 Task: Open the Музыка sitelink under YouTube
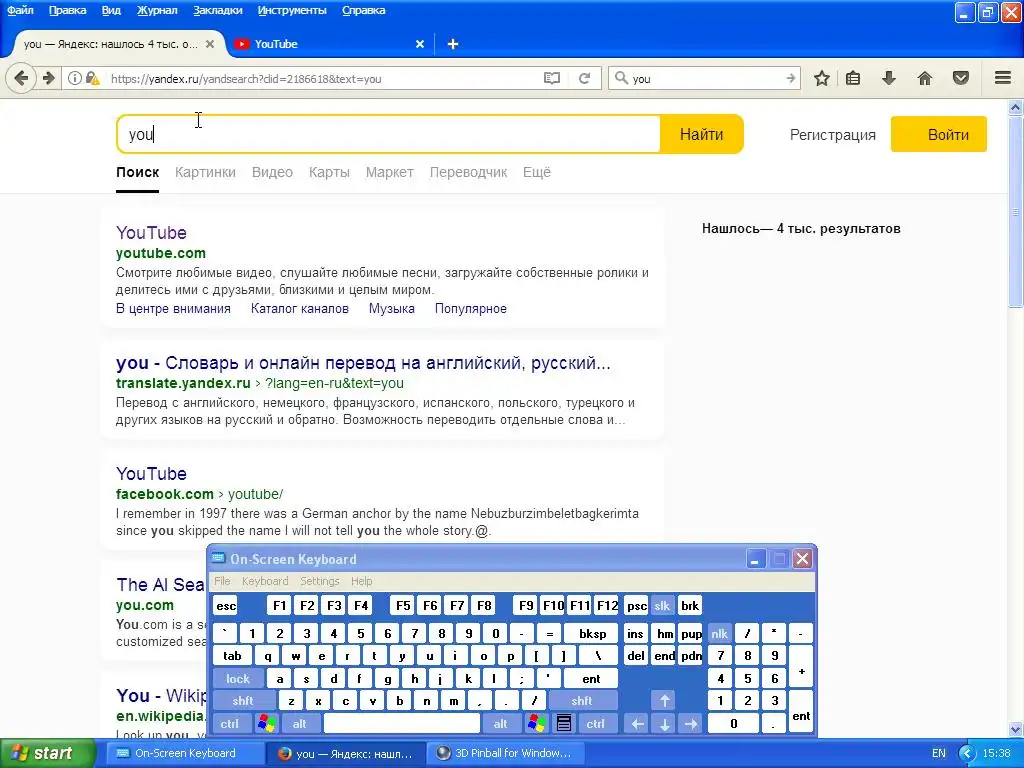(x=392, y=309)
